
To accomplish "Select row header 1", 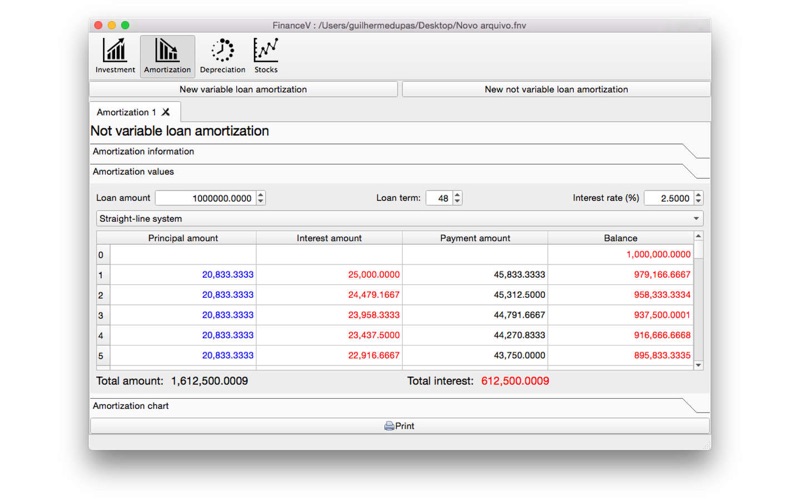I will [103, 275].
